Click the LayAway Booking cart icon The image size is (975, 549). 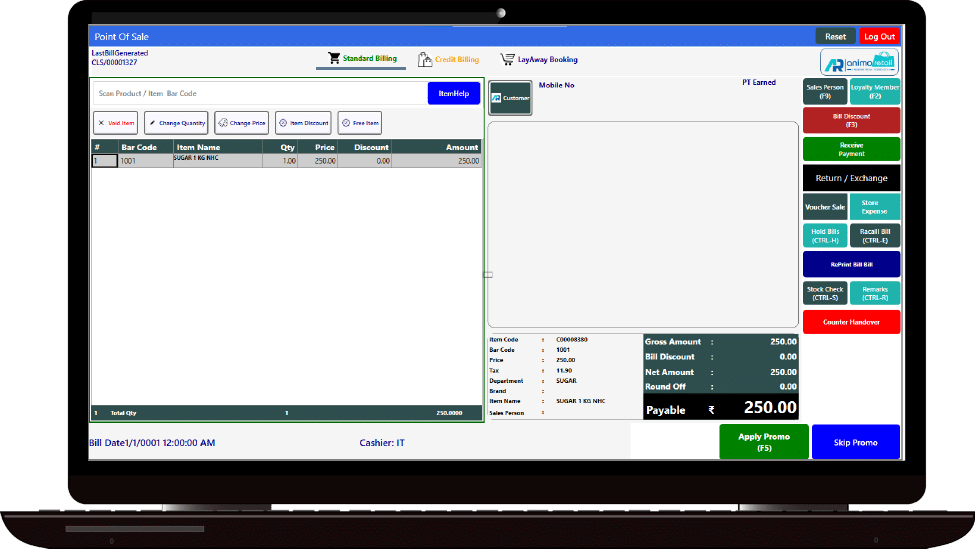(x=508, y=60)
